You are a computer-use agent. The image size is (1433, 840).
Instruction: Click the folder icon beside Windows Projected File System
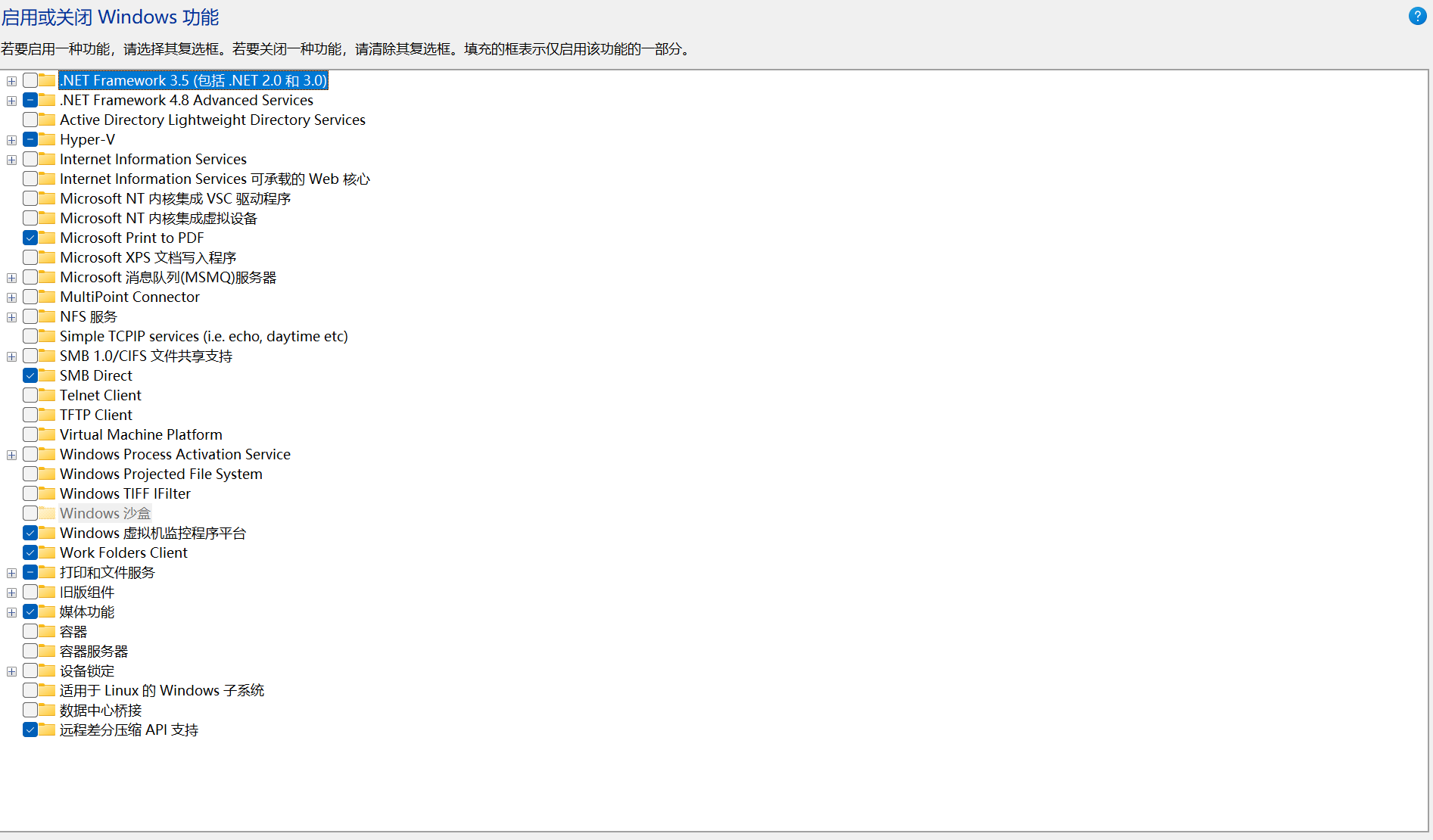tap(47, 474)
